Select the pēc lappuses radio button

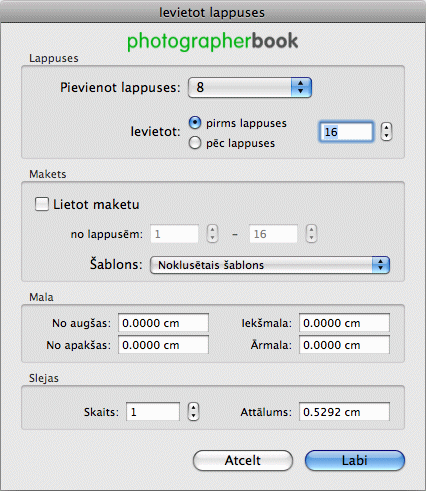point(195,143)
